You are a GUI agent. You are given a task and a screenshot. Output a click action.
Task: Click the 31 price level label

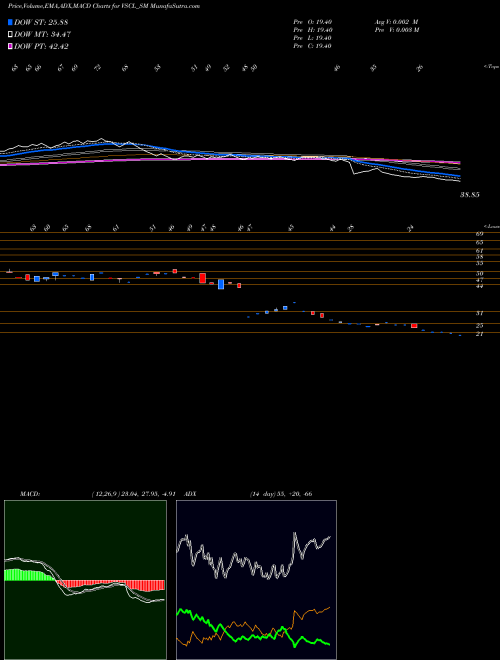pyautogui.click(x=479, y=313)
